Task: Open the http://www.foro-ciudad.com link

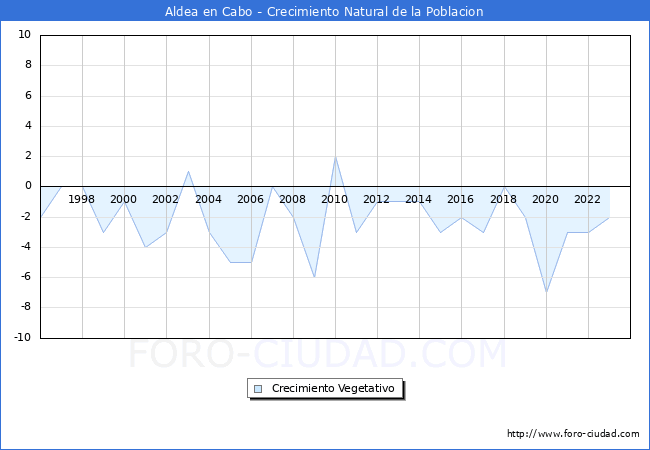Action: [573, 434]
